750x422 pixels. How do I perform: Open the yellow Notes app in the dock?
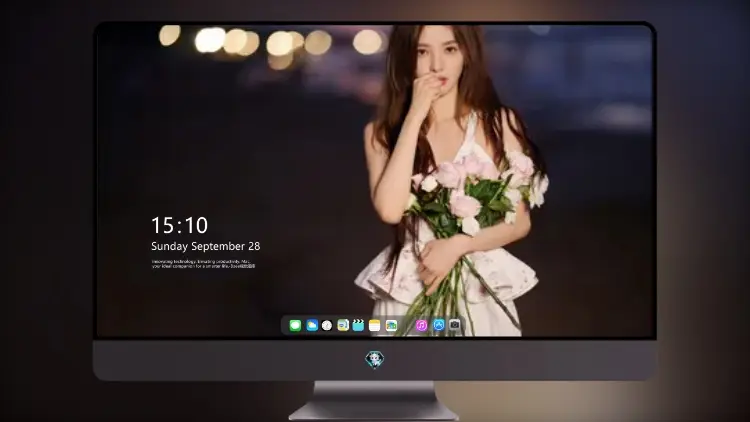(375, 326)
